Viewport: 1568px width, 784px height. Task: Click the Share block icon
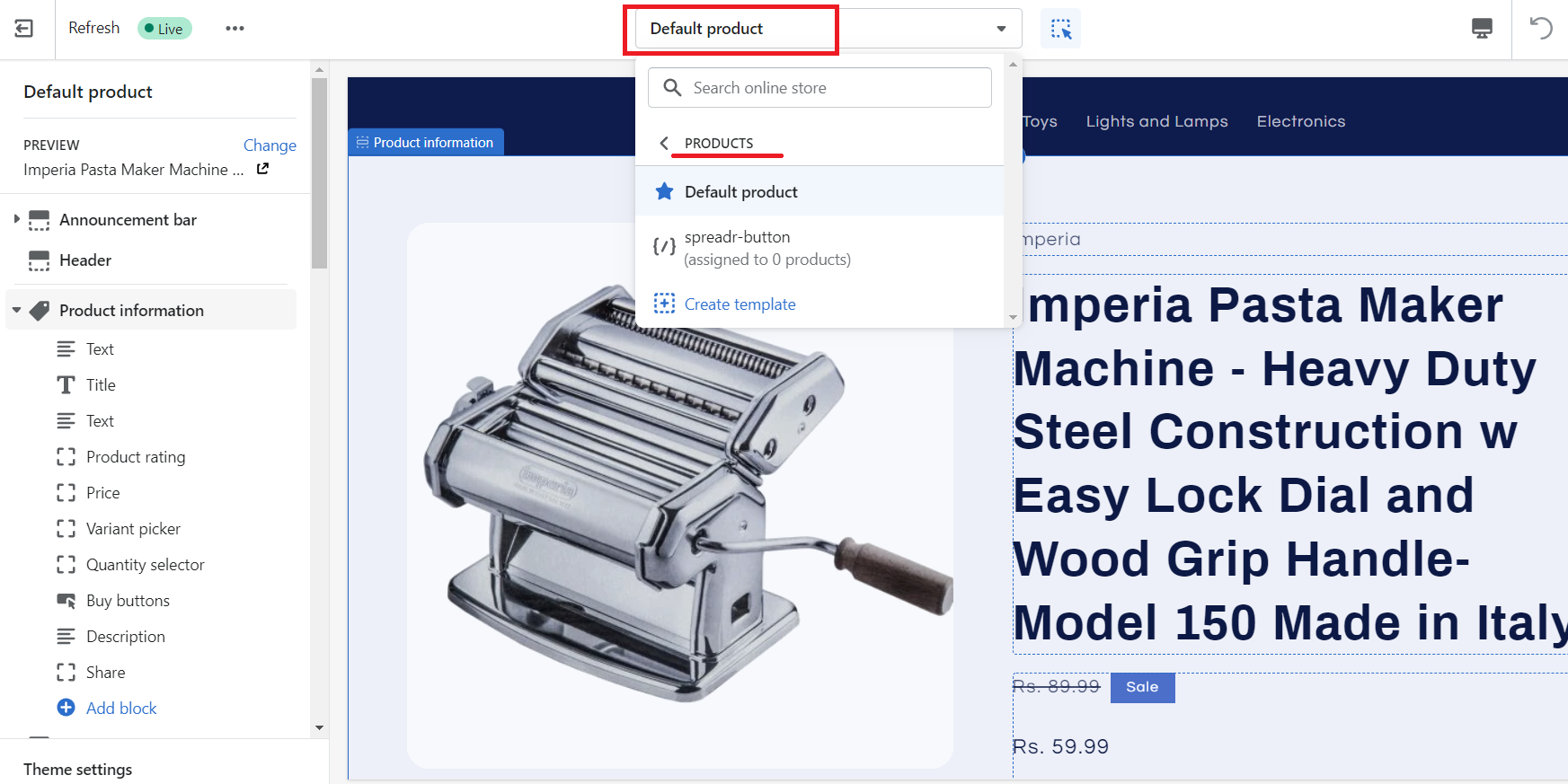click(66, 673)
